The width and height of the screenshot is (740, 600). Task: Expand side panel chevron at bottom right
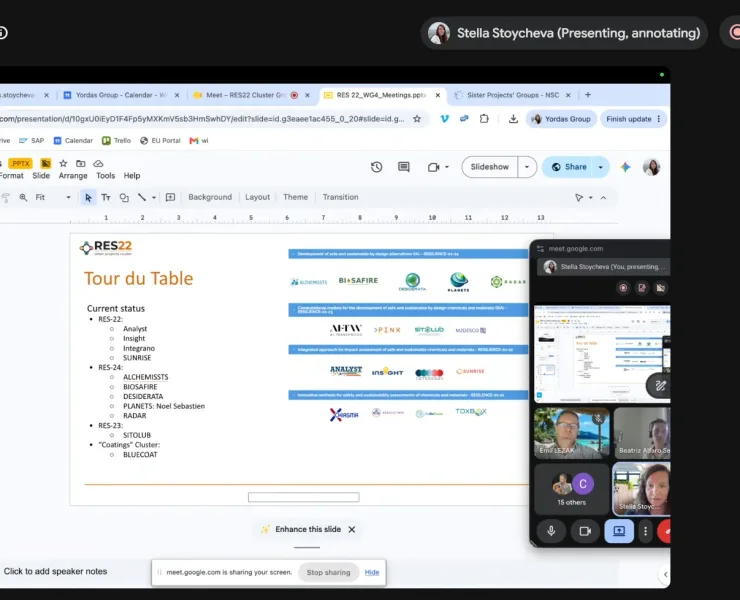click(x=665, y=575)
